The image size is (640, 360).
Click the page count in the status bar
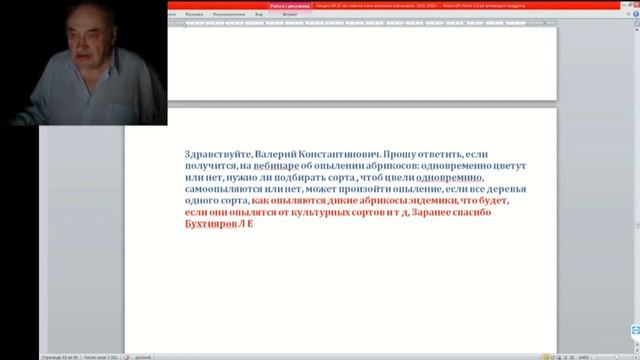pos(60,357)
